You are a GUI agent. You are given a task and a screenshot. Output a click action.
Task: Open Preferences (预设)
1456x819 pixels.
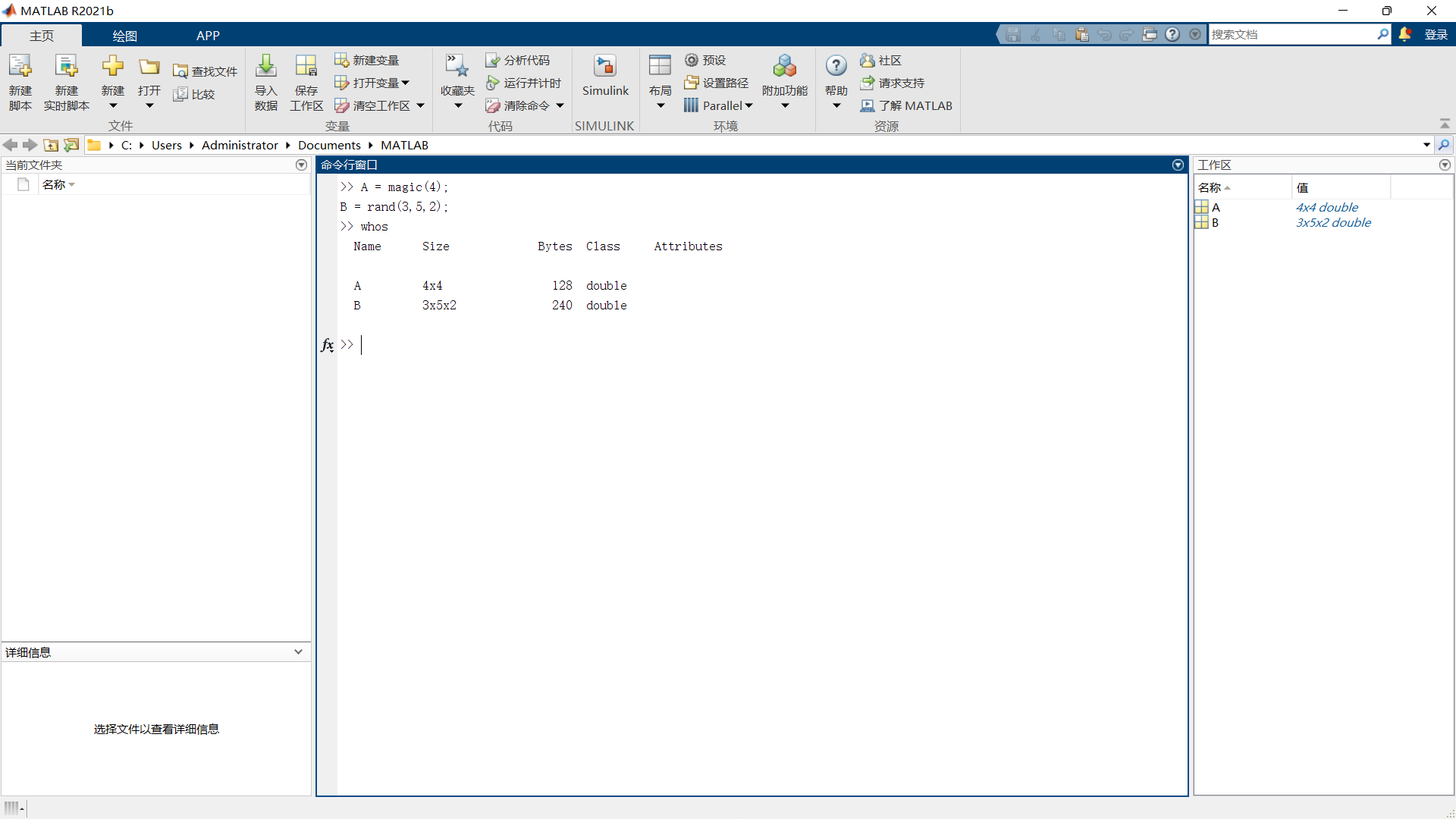click(x=705, y=60)
